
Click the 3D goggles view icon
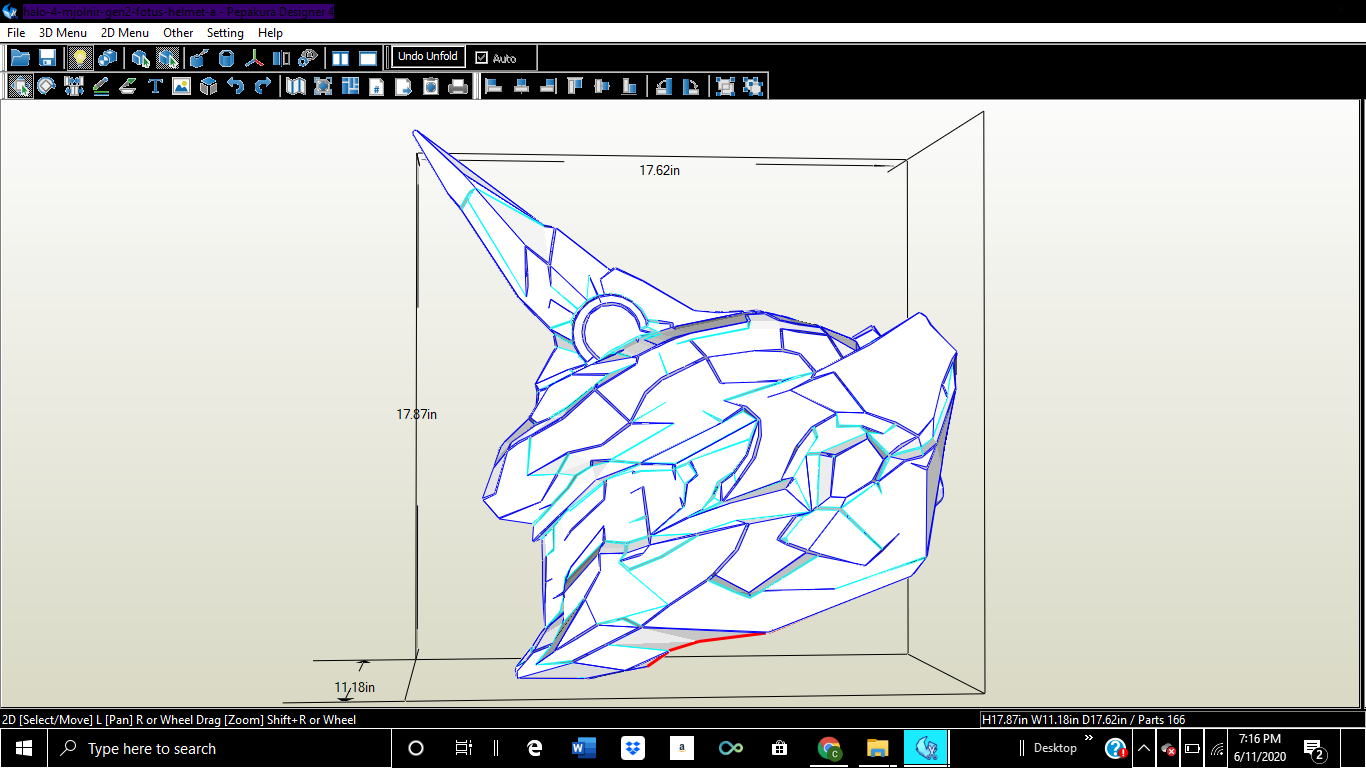[x=308, y=58]
